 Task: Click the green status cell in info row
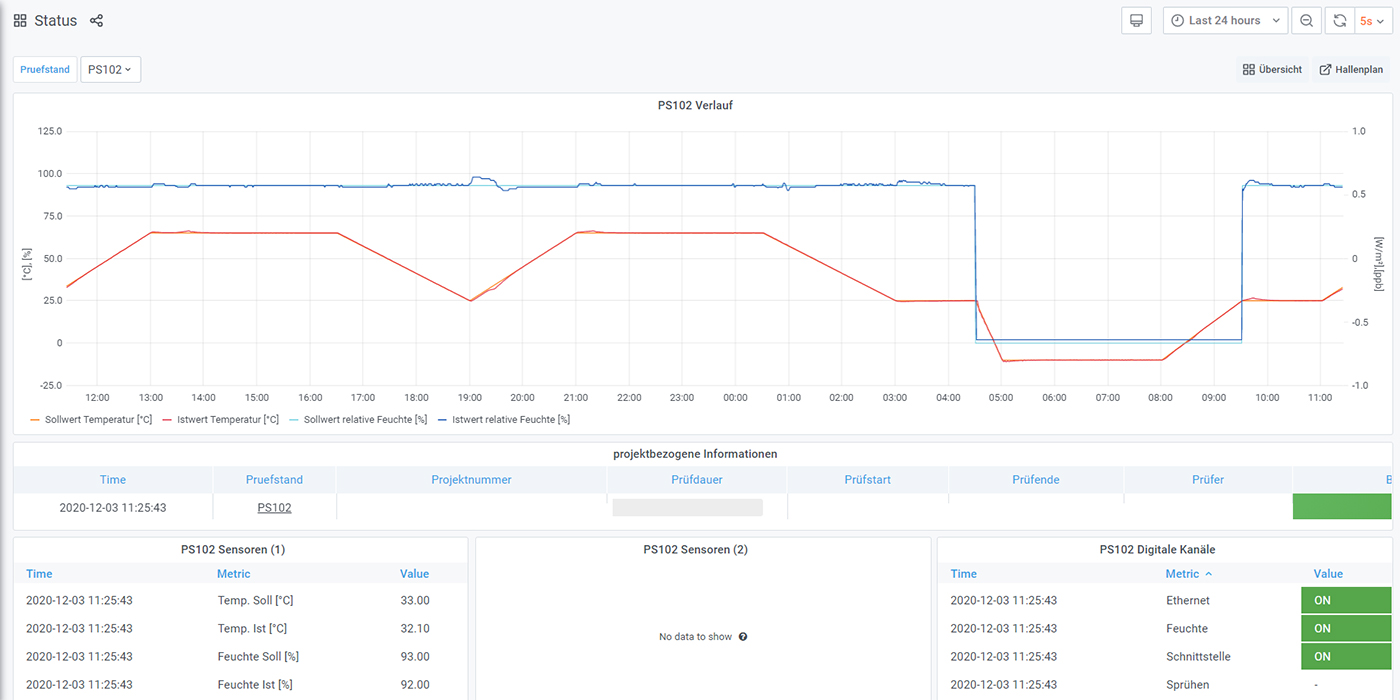(1341, 507)
